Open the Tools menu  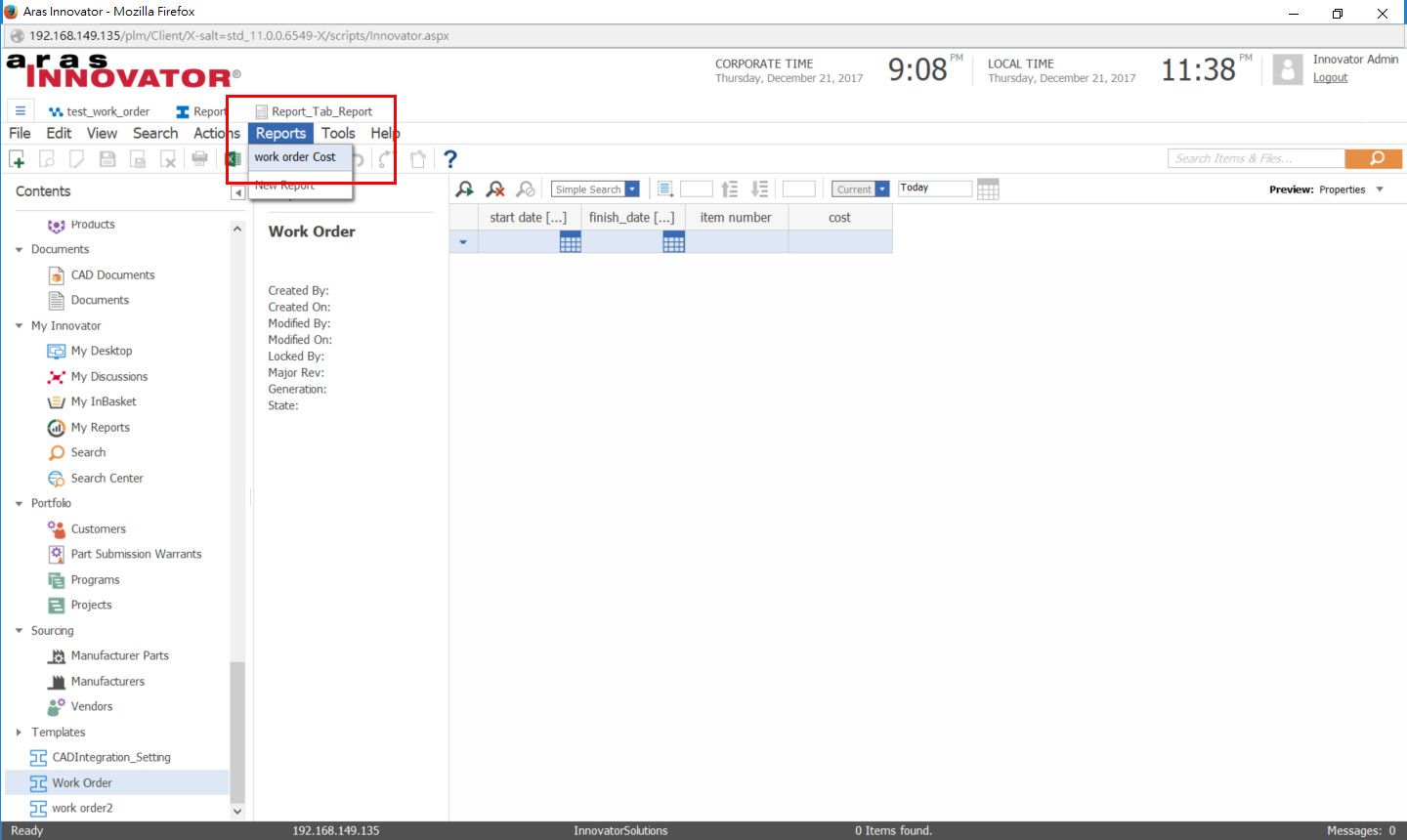coord(338,134)
